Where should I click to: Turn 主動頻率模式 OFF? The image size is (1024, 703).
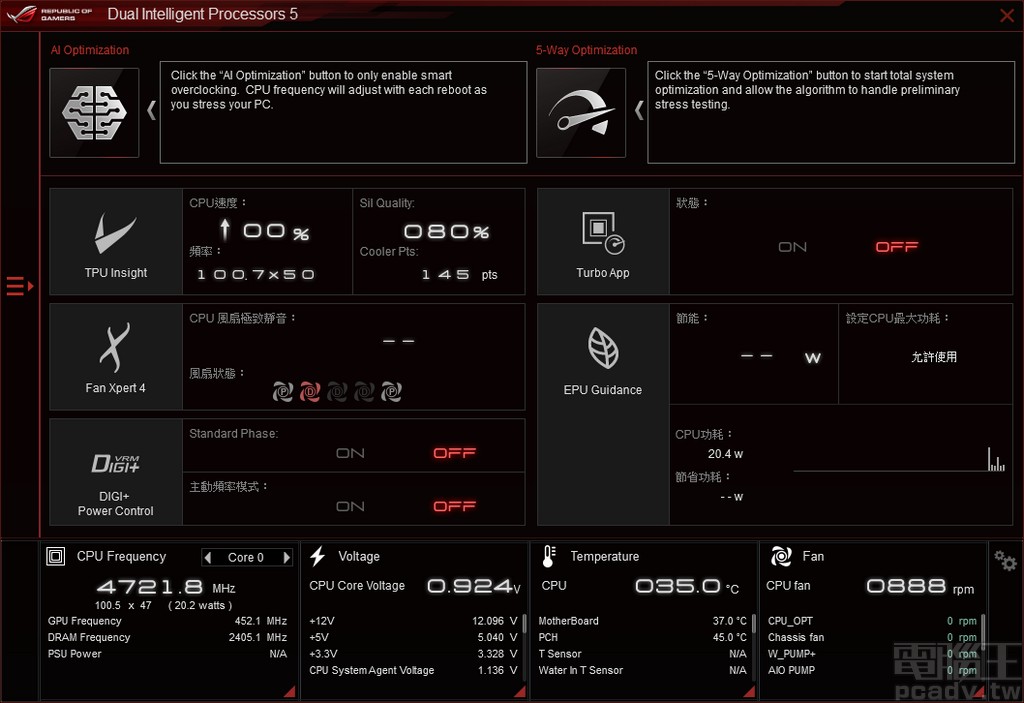coord(455,506)
